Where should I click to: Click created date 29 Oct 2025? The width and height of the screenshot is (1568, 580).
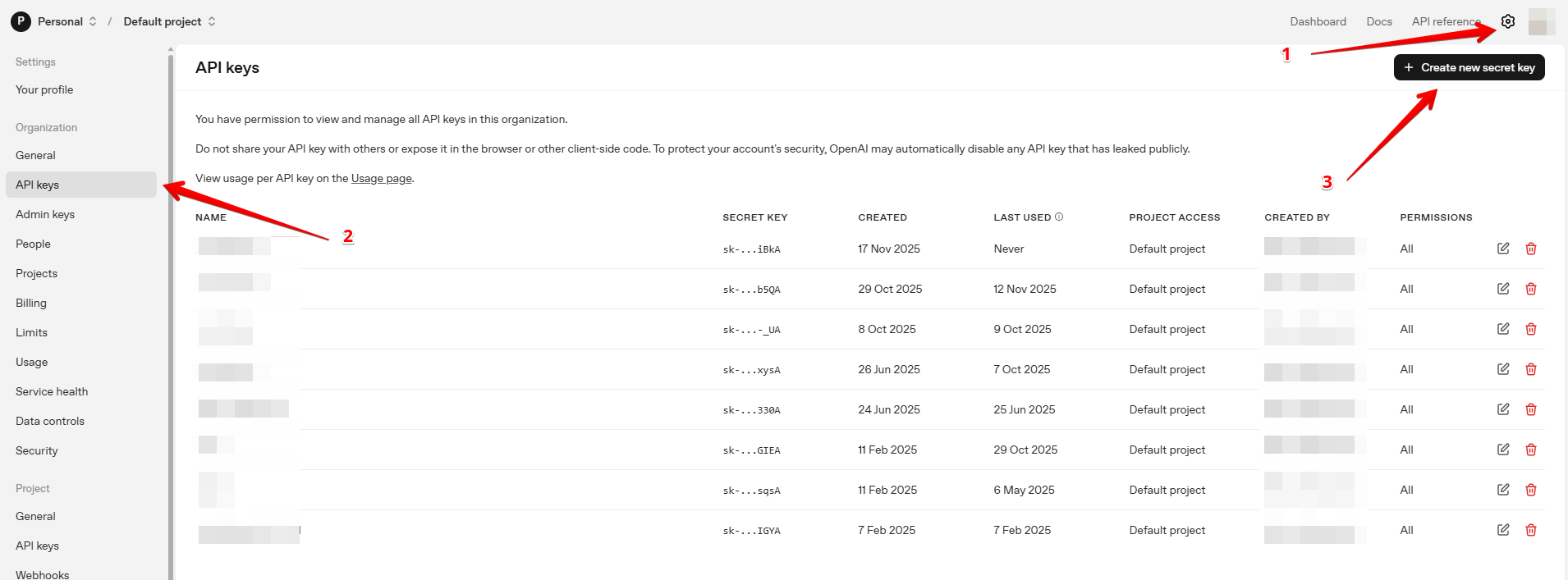coord(890,289)
